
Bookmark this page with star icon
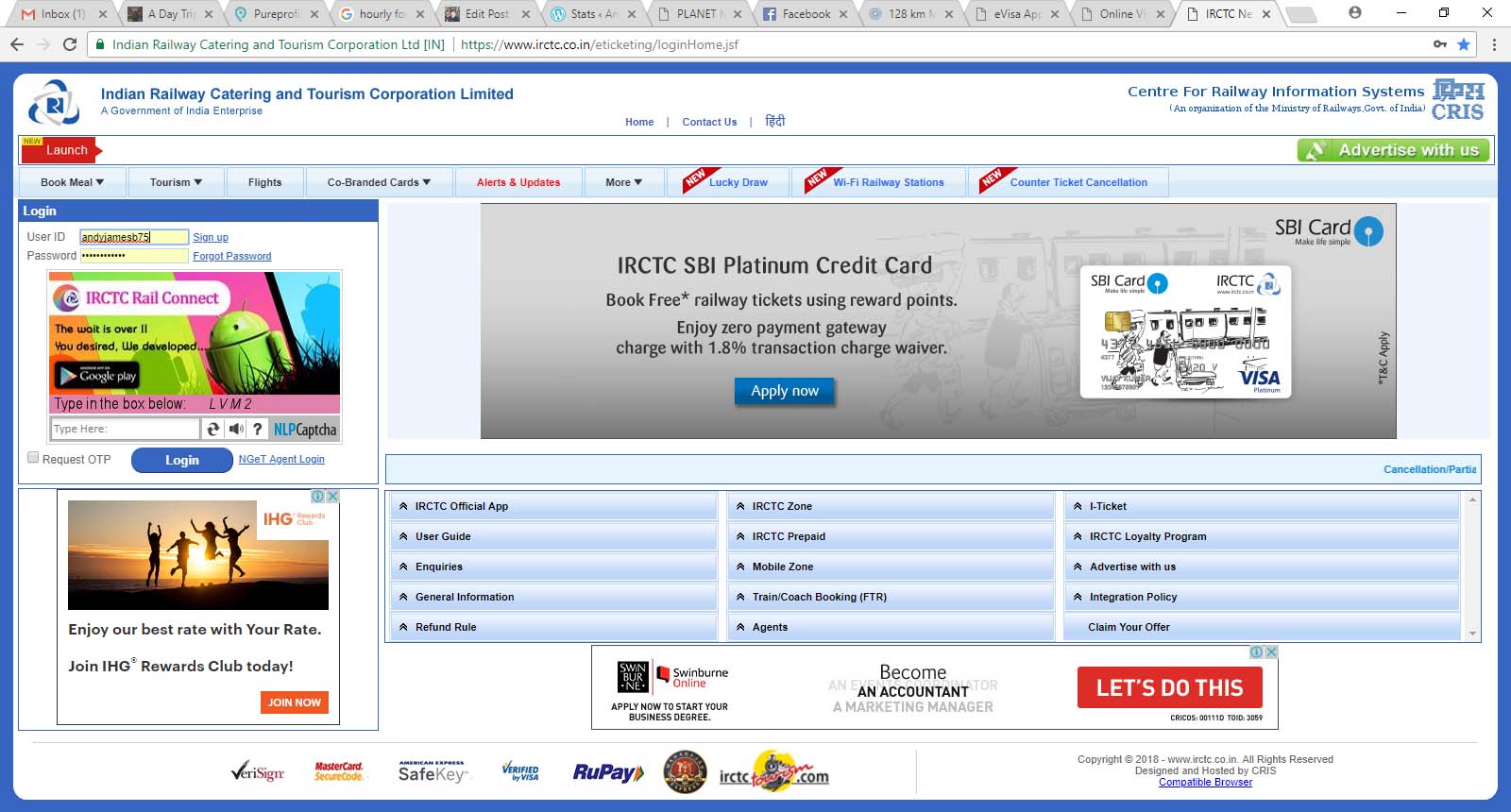(x=1464, y=44)
